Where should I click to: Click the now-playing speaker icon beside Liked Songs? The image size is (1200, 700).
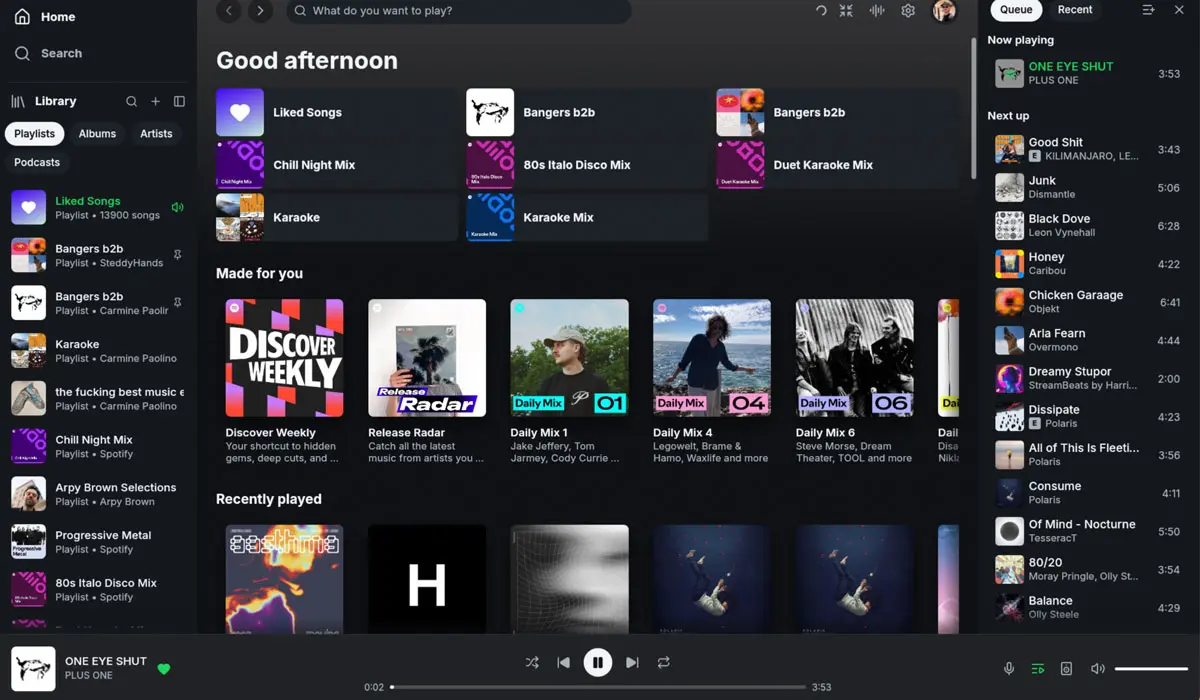178,207
